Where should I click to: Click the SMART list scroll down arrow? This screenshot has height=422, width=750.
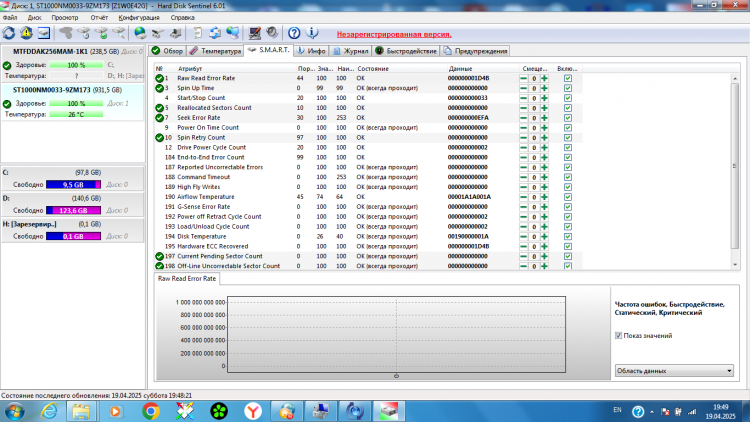(735, 265)
